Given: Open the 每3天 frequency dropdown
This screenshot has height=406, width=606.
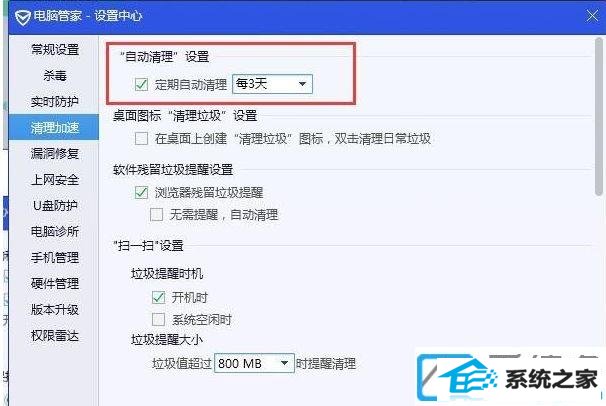Looking at the screenshot, I should click(272, 83).
